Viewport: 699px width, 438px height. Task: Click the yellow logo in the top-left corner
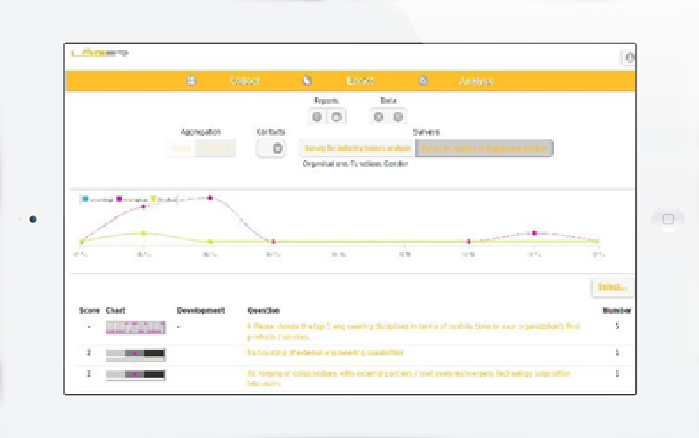(99, 53)
